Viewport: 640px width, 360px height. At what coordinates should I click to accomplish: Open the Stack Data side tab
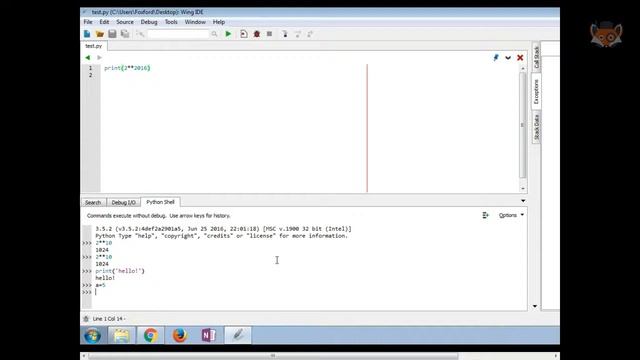[x=536, y=127]
